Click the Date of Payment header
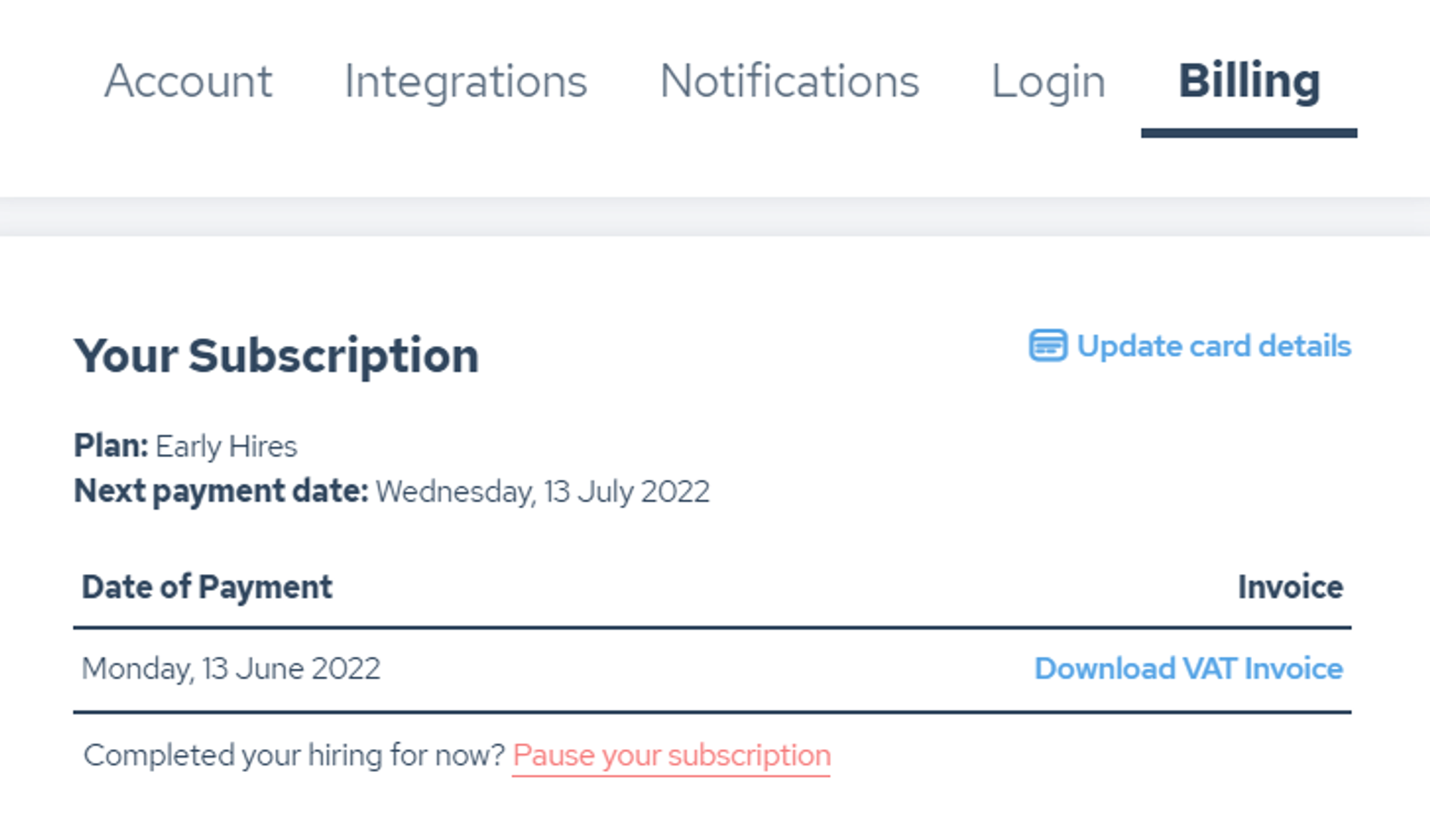Image resolution: width=1430 pixels, height=840 pixels. pos(206,587)
